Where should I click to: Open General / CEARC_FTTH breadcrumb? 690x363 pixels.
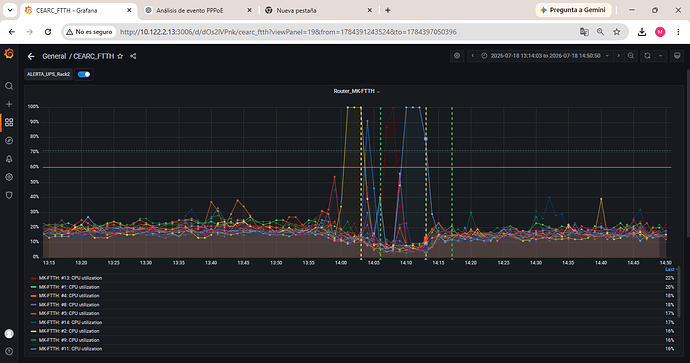coord(78,56)
